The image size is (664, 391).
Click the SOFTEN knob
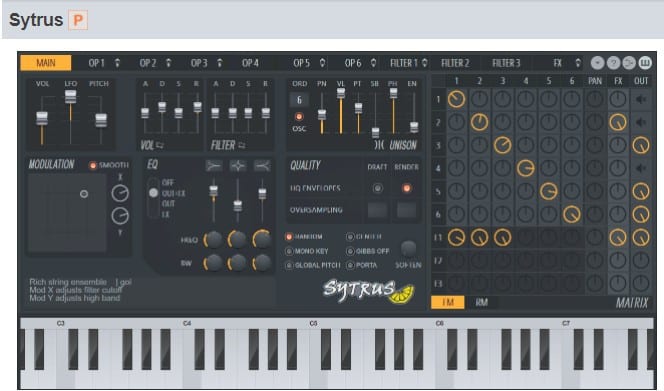(x=408, y=248)
